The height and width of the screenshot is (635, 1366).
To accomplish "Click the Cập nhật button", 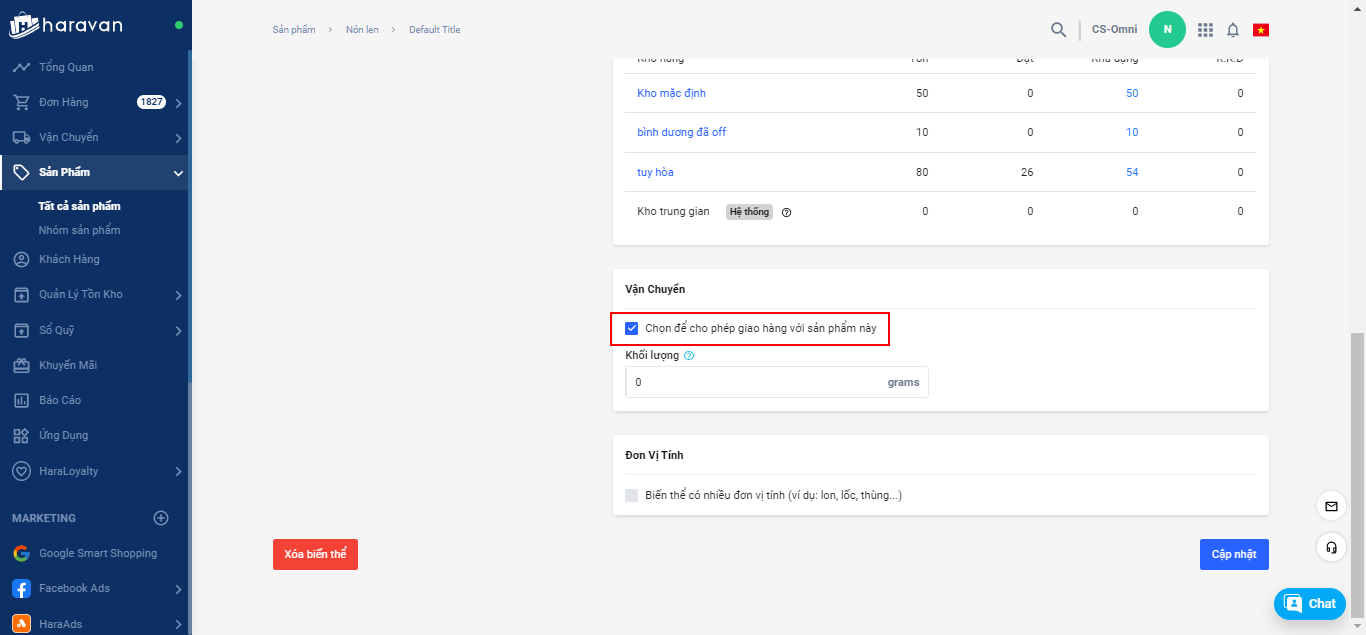I will 1233,554.
